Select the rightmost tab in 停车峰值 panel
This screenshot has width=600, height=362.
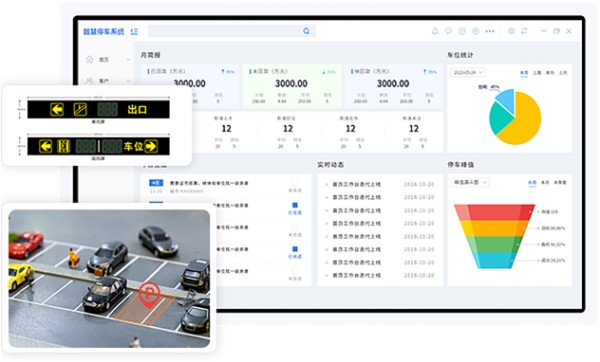(560, 183)
